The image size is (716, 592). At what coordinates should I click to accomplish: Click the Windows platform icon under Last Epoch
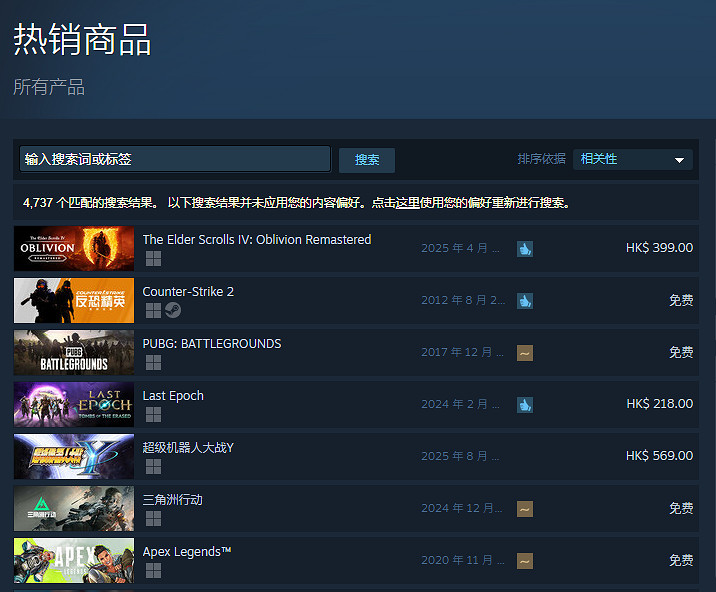[153, 414]
